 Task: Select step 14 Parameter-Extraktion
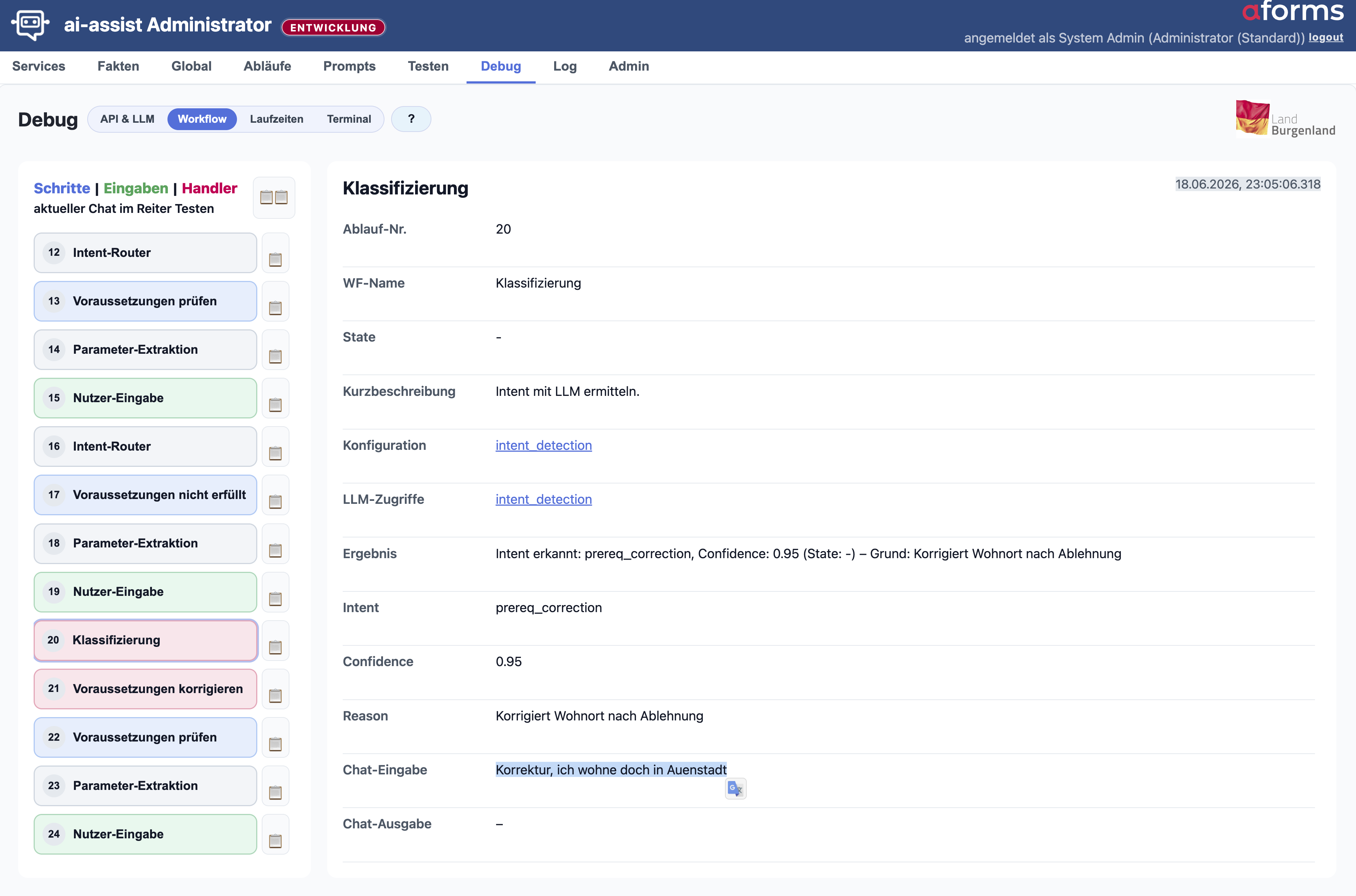145,350
